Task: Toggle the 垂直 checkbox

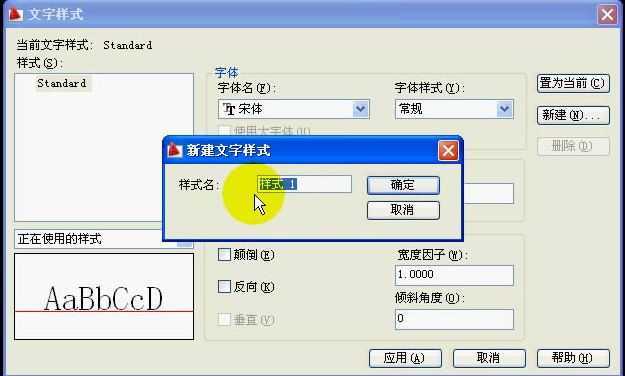Action: (x=224, y=319)
